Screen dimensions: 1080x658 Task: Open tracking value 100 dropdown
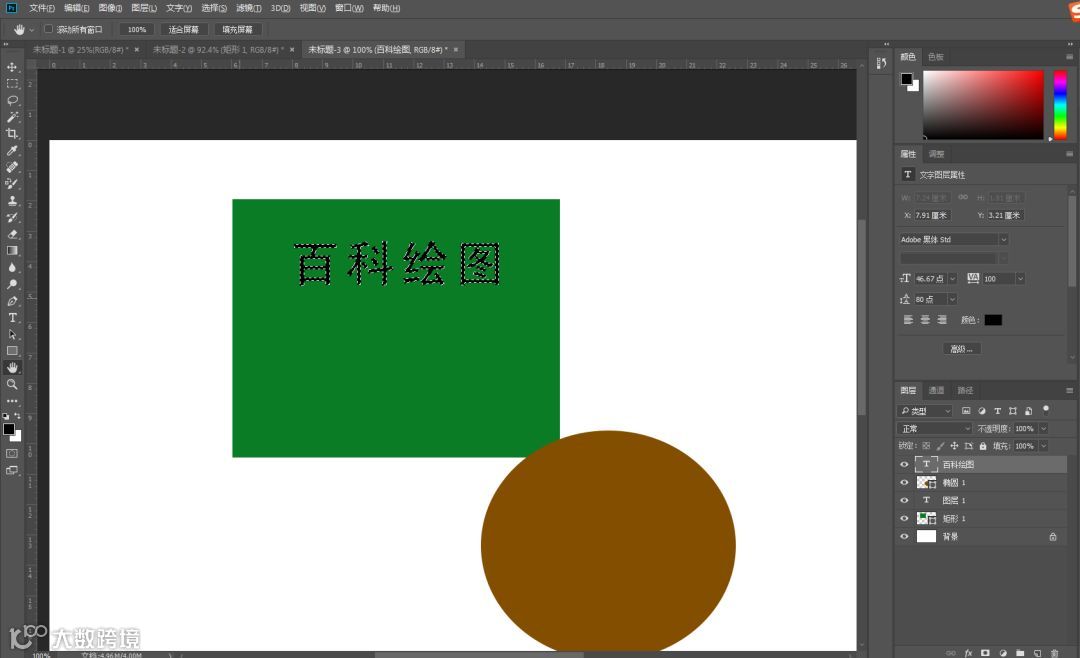1020,278
